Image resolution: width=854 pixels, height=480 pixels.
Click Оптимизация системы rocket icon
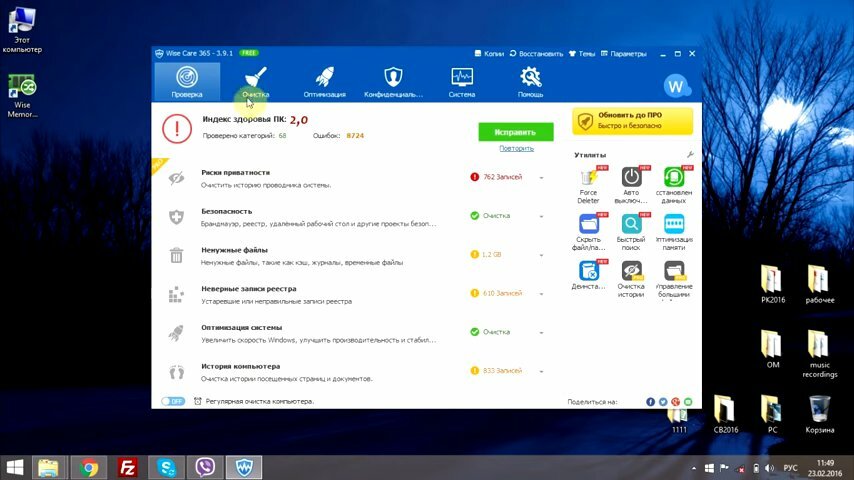point(176,333)
